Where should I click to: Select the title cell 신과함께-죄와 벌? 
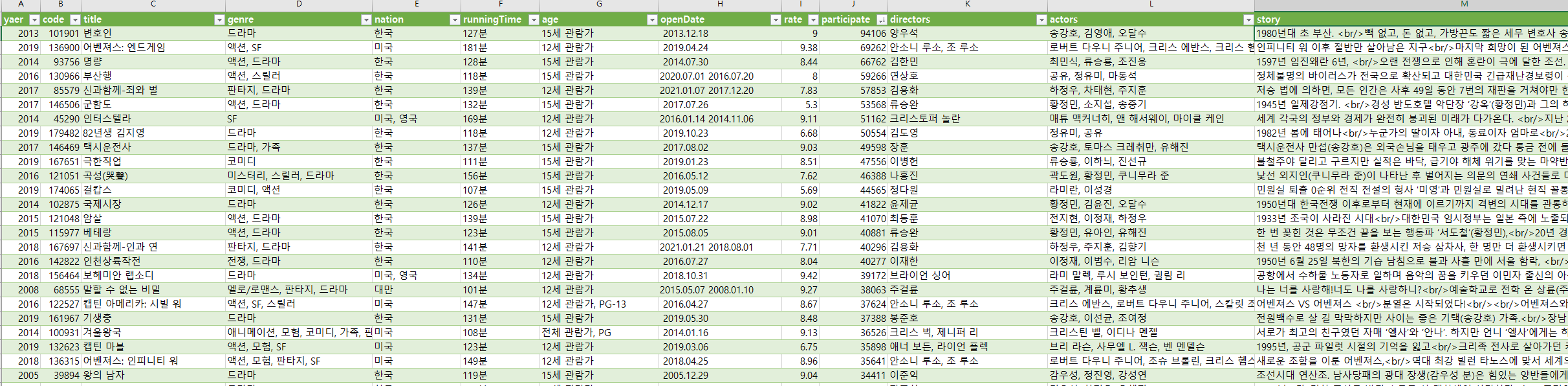153,90
